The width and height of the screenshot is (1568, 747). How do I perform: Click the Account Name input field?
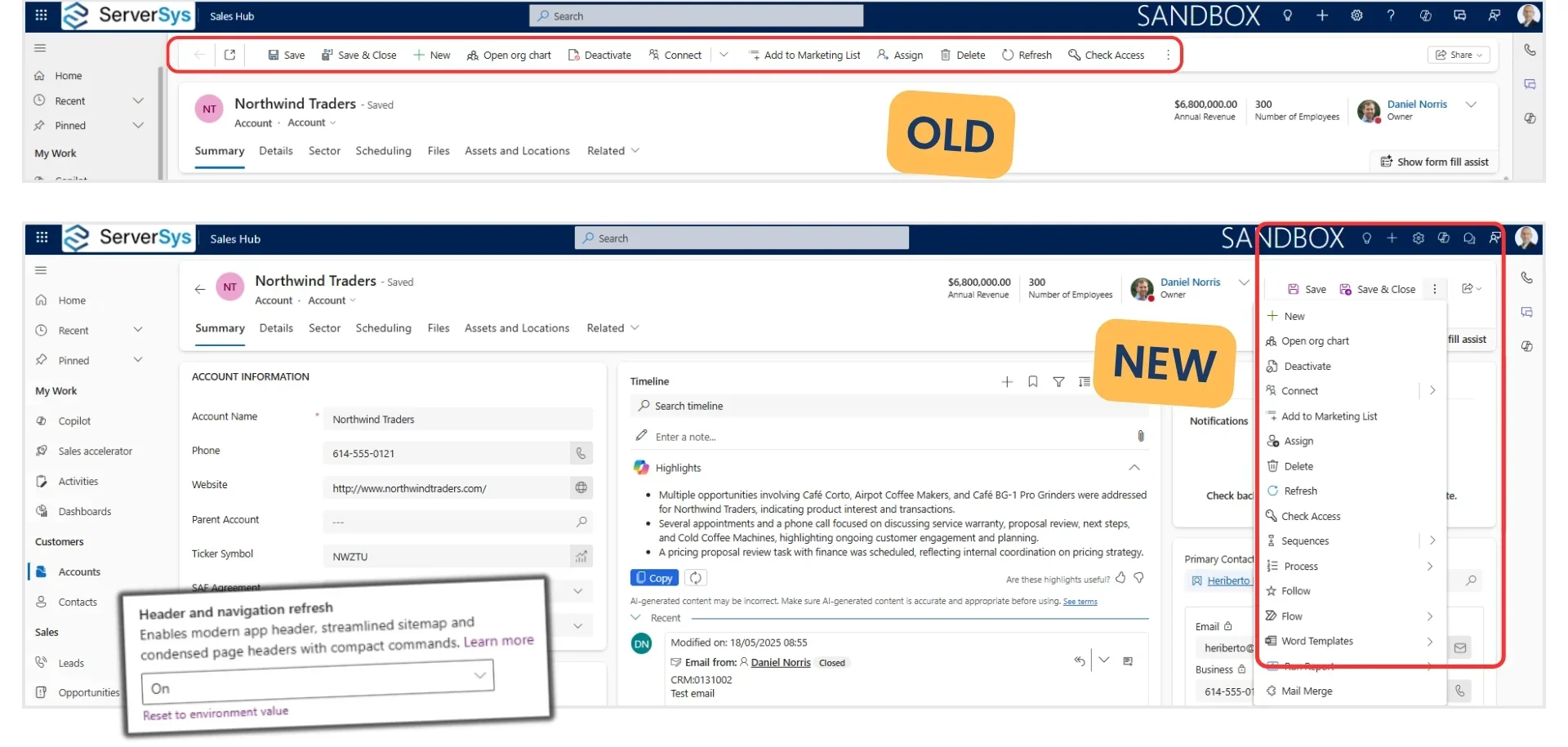pos(457,419)
